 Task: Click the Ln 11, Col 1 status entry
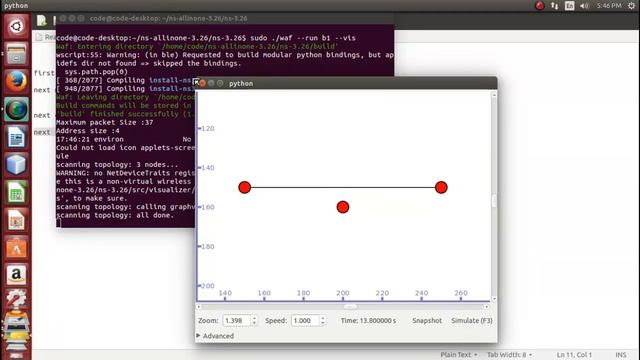click(x=574, y=355)
